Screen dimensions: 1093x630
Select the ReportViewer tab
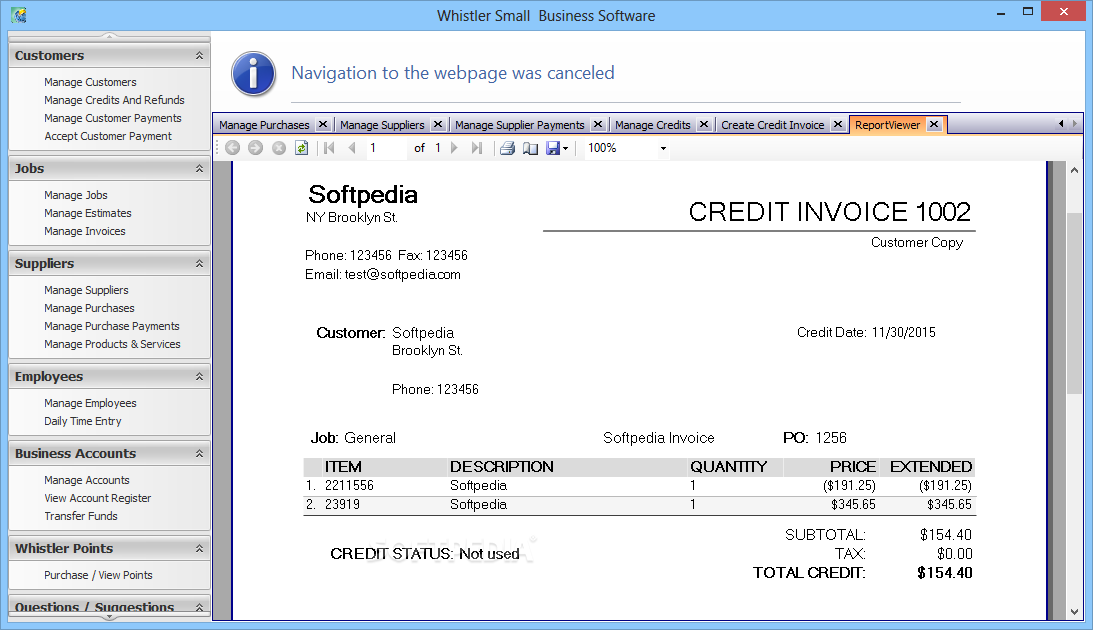(x=887, y=125)
